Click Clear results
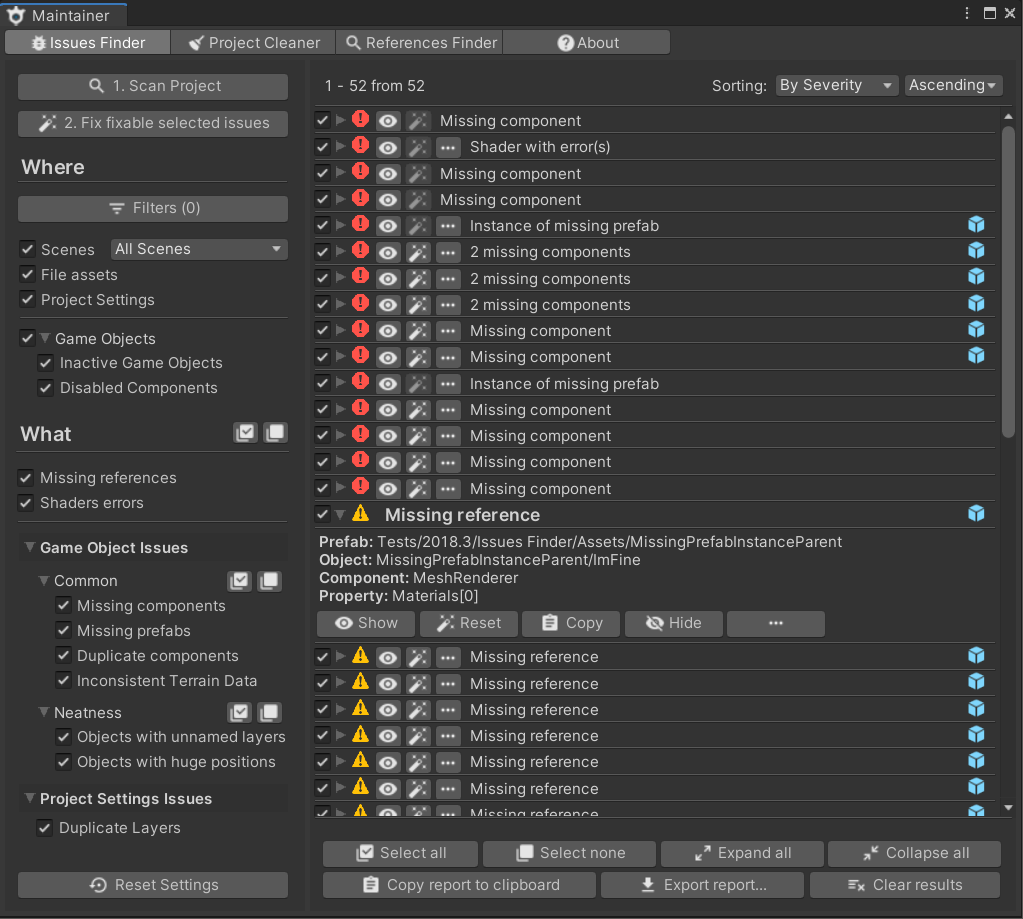Screen dimensions: 1023x919 click(x=905, y=884)
